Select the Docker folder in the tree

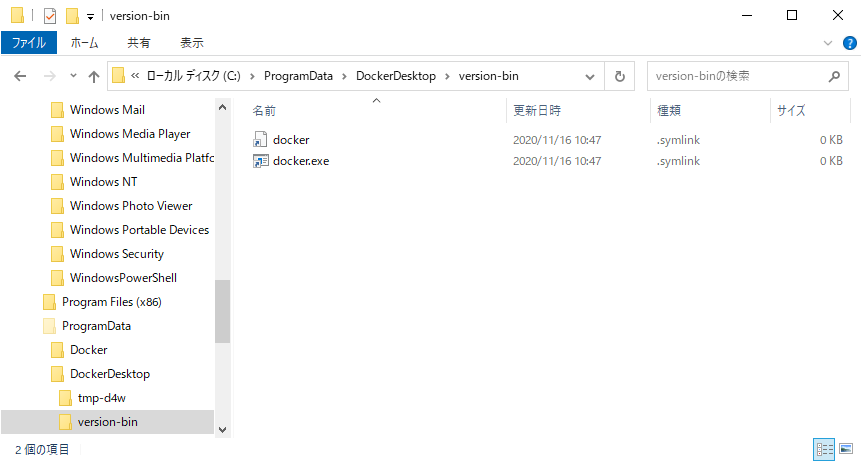(x=89, y=350)
